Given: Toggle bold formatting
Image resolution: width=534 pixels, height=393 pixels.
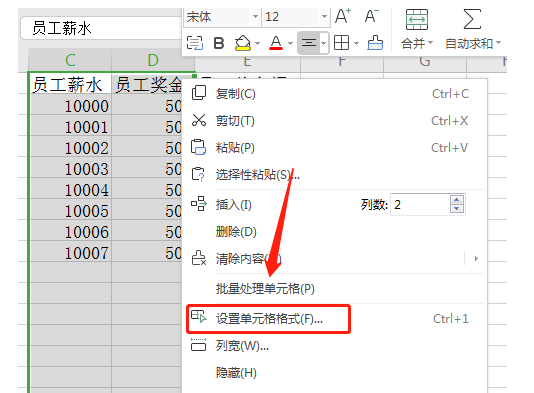Looking at the screenshot, I should point(219,43).
